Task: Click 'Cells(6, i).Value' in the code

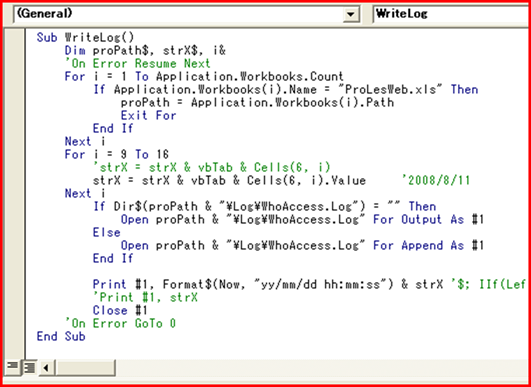Action: pyautogui.click(x=306, y=180)
